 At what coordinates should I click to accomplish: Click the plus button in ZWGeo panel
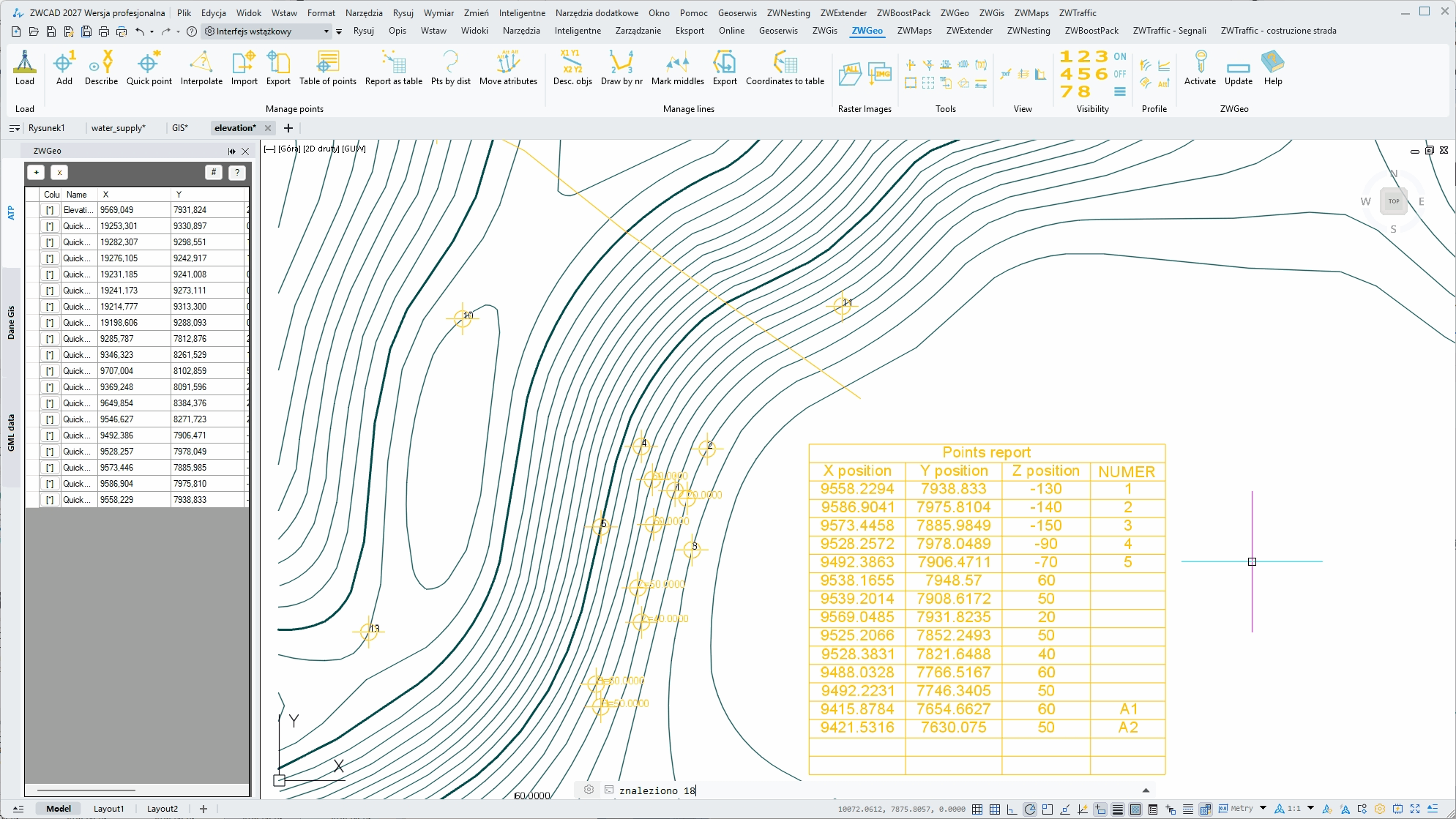click(36, 173)
